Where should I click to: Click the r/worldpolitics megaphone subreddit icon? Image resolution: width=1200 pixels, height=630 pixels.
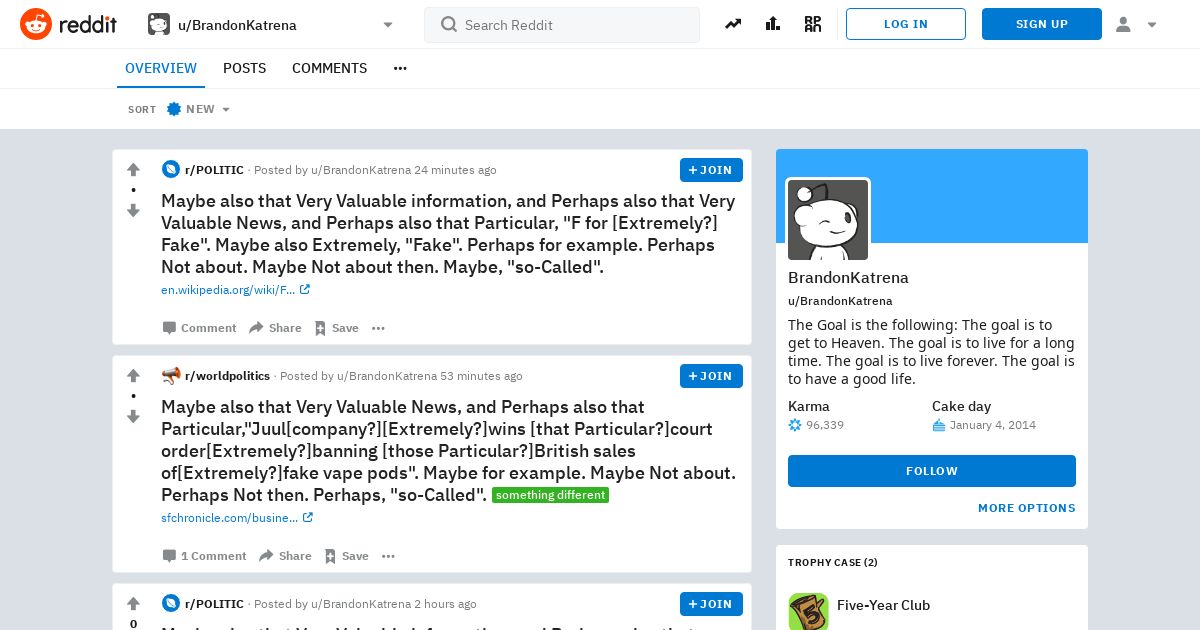point(171,376)
